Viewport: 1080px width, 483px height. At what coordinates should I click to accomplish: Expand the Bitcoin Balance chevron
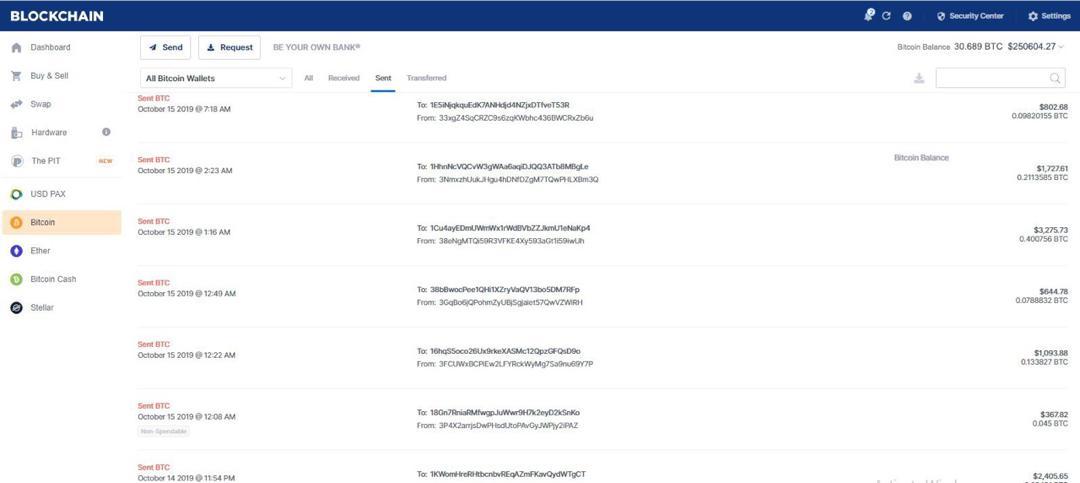coord(1061,47)
